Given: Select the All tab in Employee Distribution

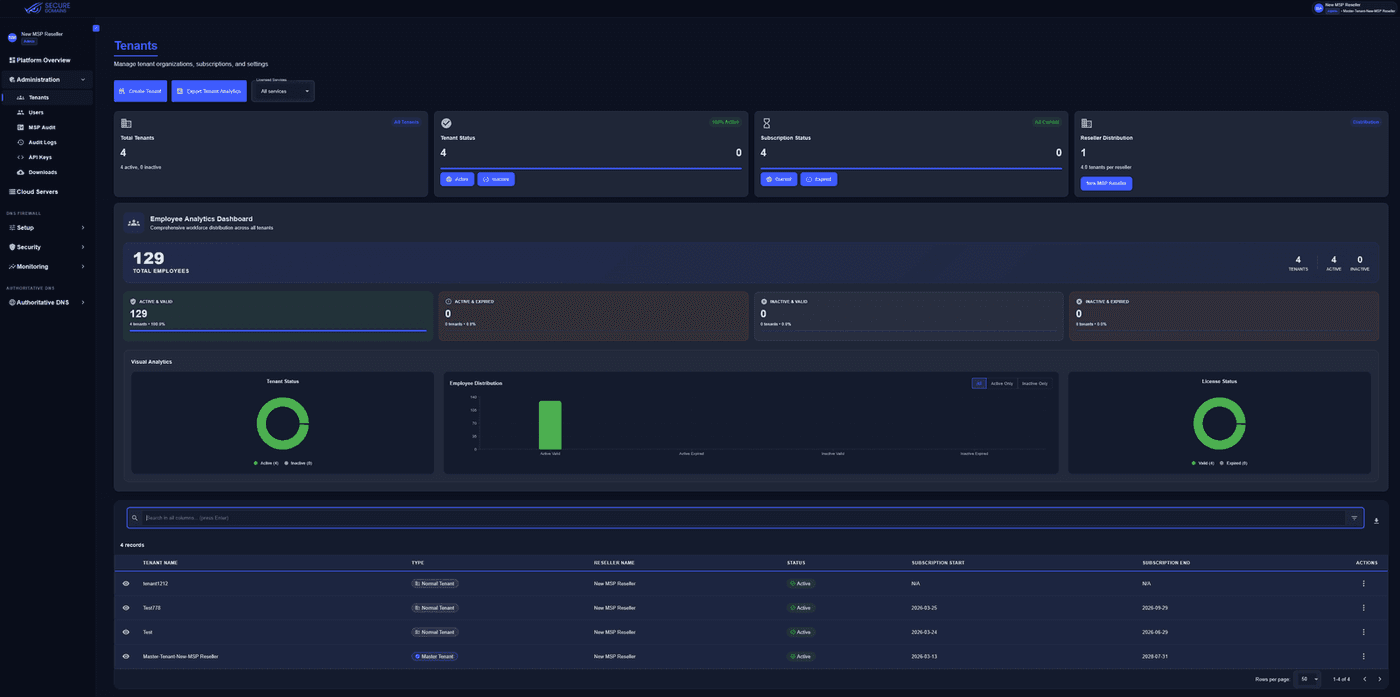Looking at the screenshot, I should (980, 383).
